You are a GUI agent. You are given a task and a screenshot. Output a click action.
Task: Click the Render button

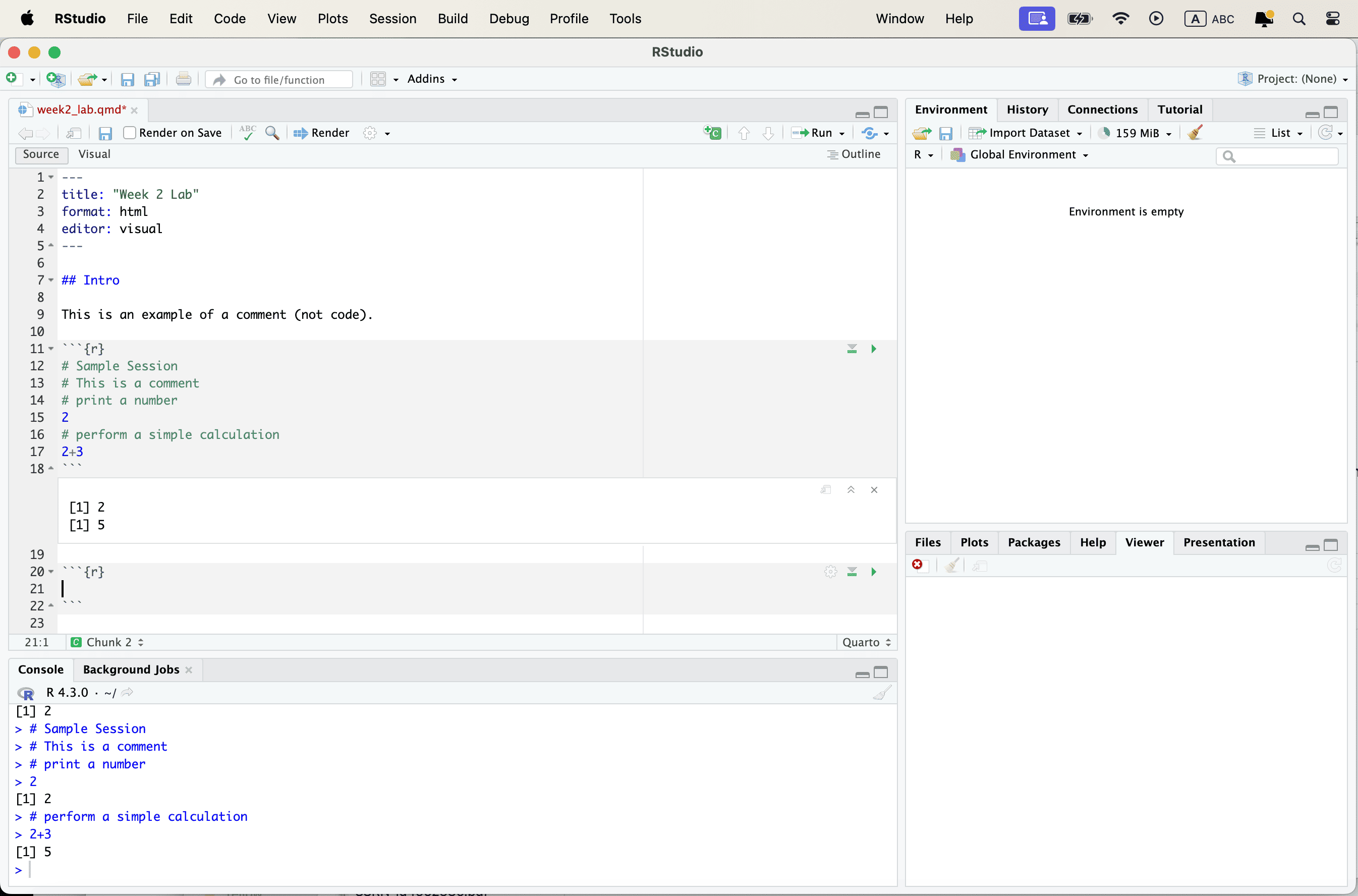pyautogui.click(x=322, y=133)
